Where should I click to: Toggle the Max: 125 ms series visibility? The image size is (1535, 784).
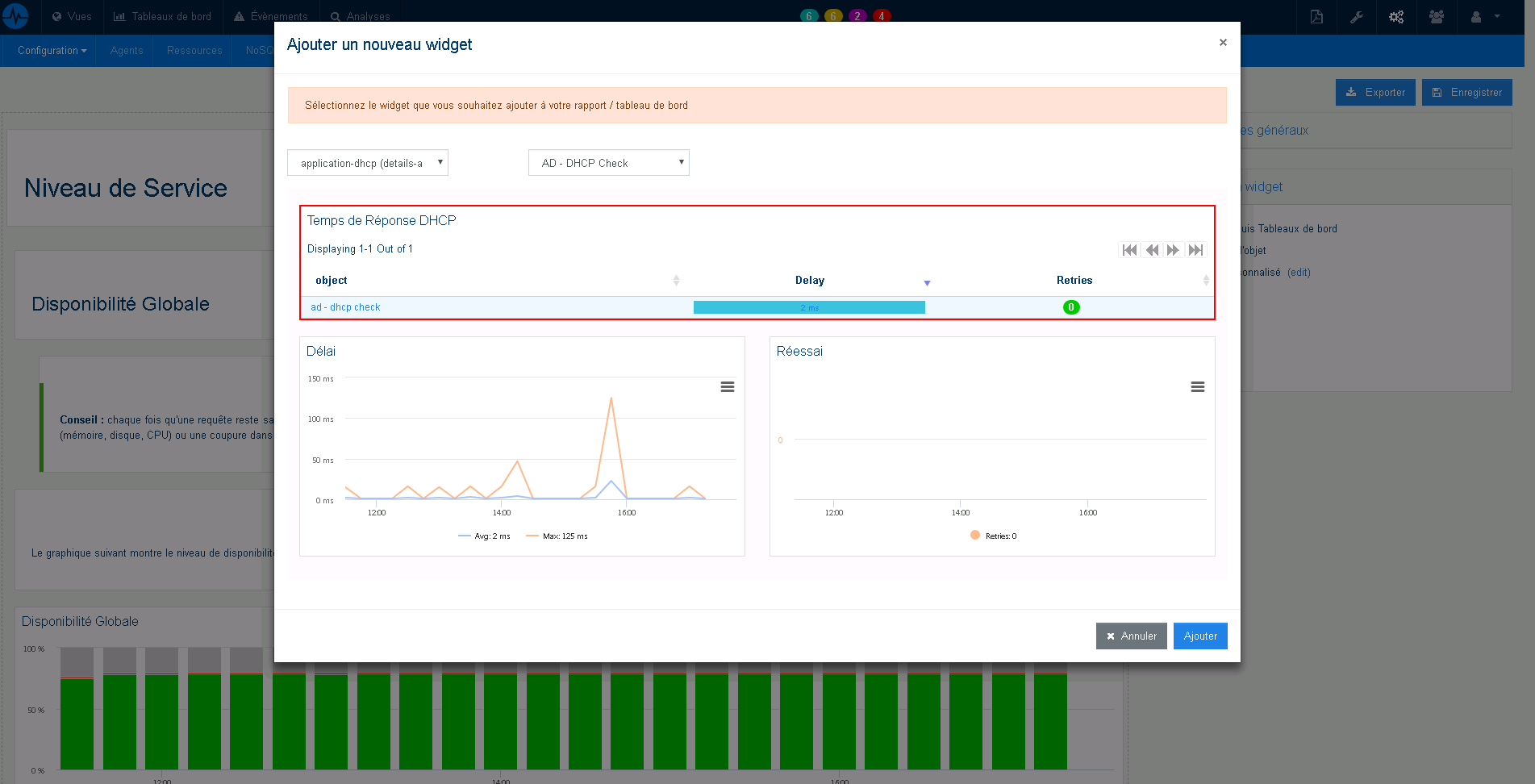(557, 536)
